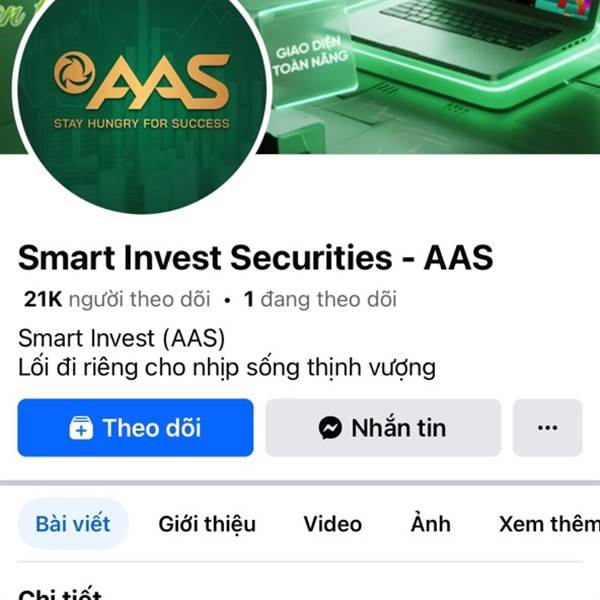Open the three-dot more options menu
Image resolution: width=600 pixels, height=600 pixels.
(x=548, y=427)
